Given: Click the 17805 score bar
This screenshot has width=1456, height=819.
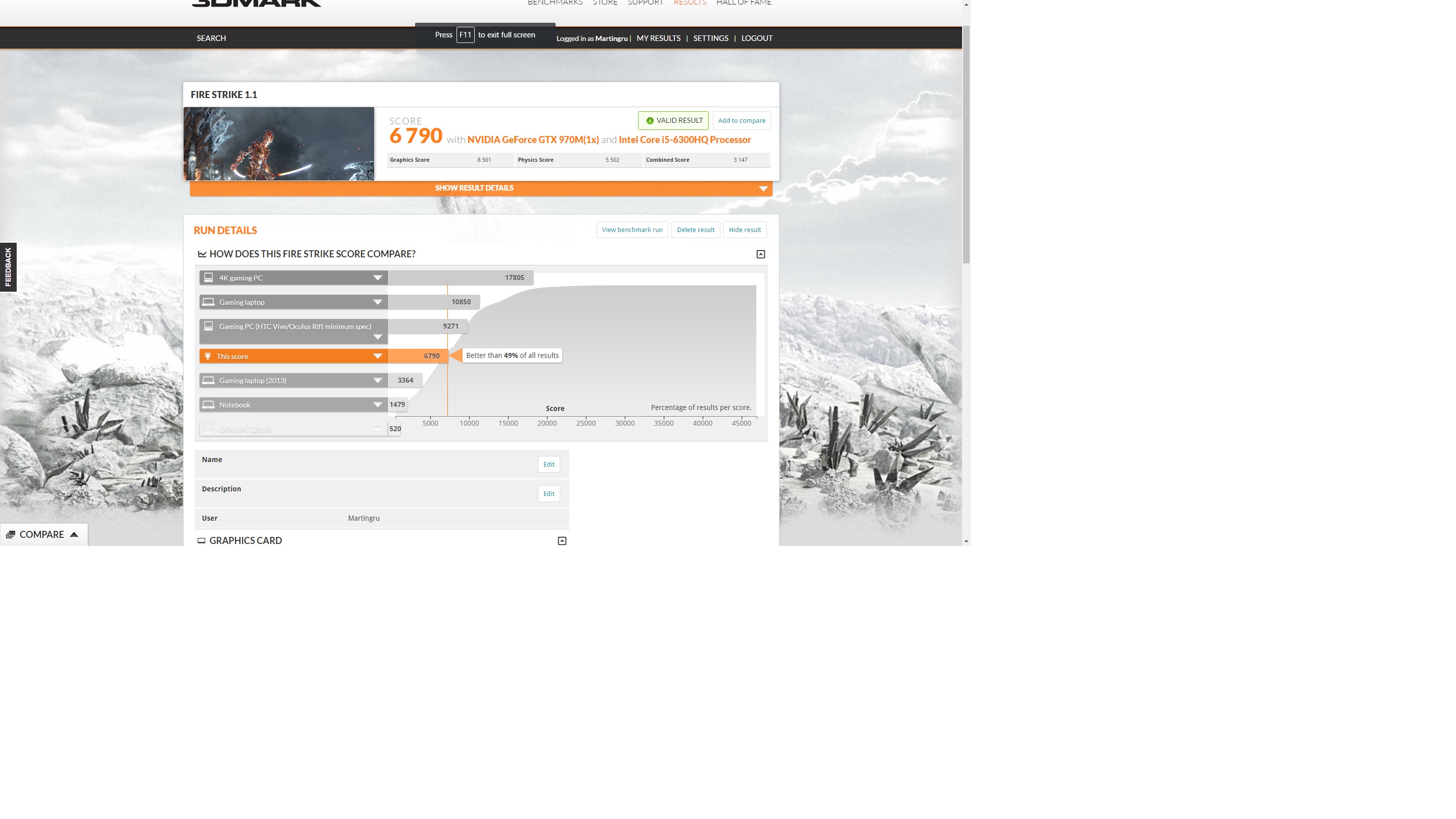Looking at the screenshot, I should point(461,278).
